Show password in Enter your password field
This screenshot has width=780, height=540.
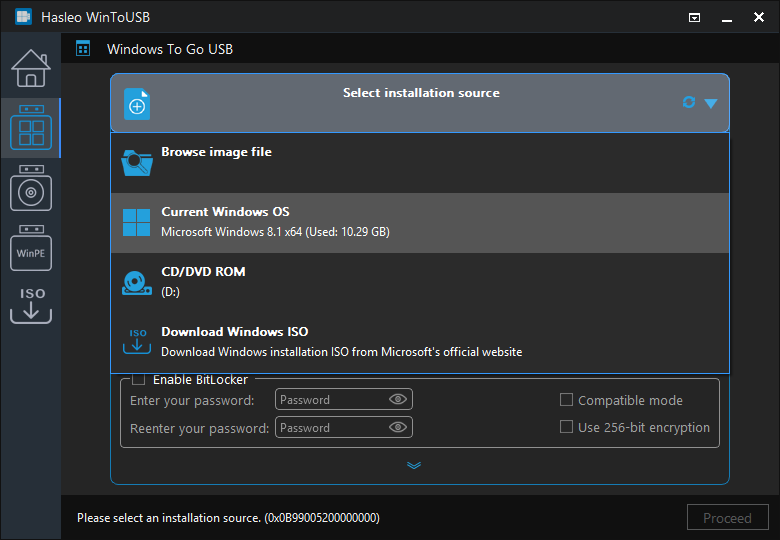tap(398, 399)
